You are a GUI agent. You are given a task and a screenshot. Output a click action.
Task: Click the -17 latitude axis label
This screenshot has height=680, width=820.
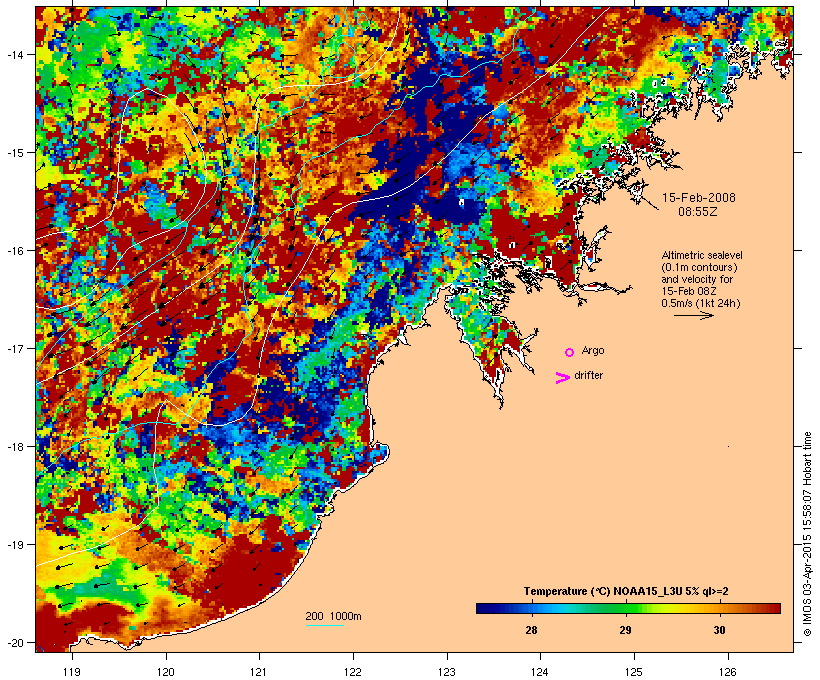(16, 349)
